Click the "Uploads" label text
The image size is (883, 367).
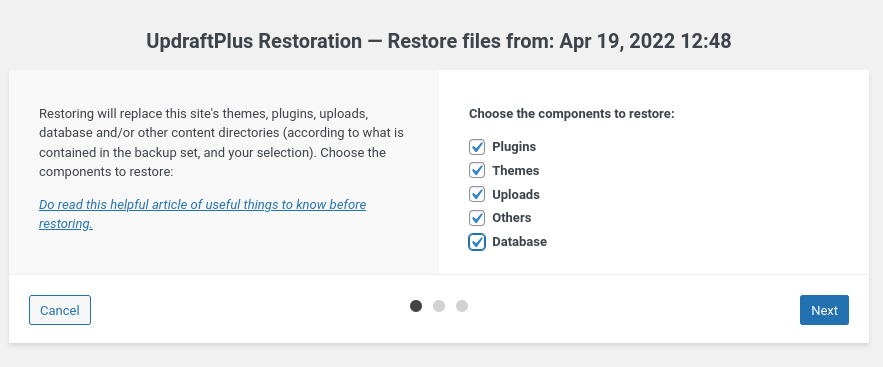click(x=516, y=194)
